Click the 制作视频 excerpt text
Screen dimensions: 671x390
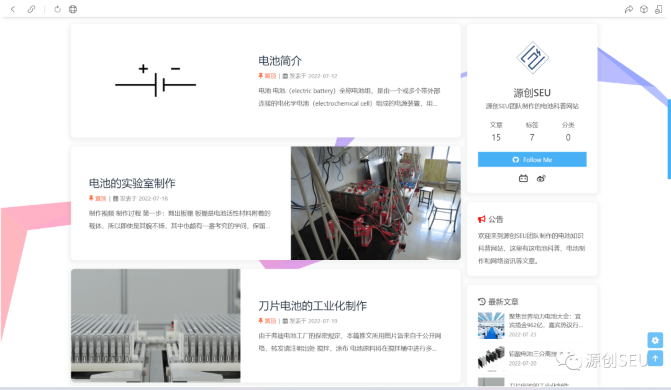click(180, 220)
